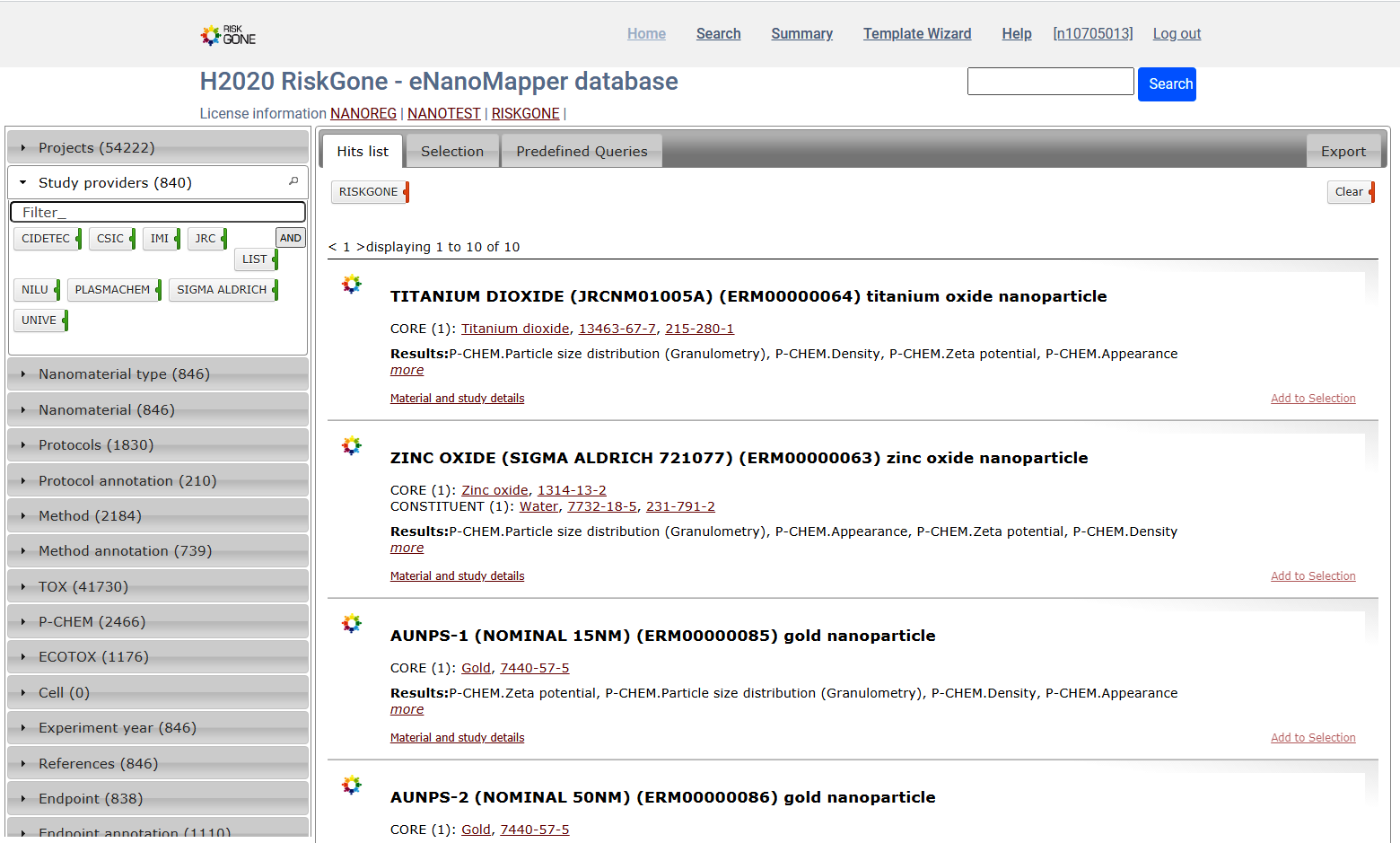Open Material and study details for Titanium Dioxide
The image size is (1400, 843).
(x=457, y=399)
